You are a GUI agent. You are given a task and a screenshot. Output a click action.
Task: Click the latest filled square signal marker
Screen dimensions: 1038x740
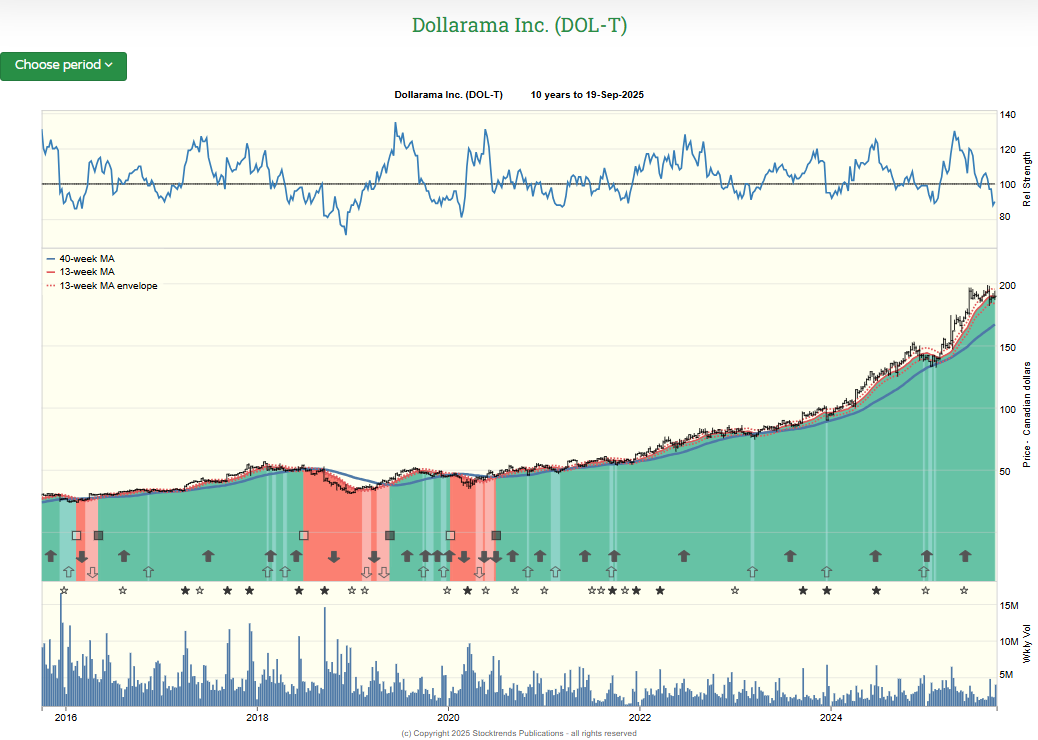[496, 535]
